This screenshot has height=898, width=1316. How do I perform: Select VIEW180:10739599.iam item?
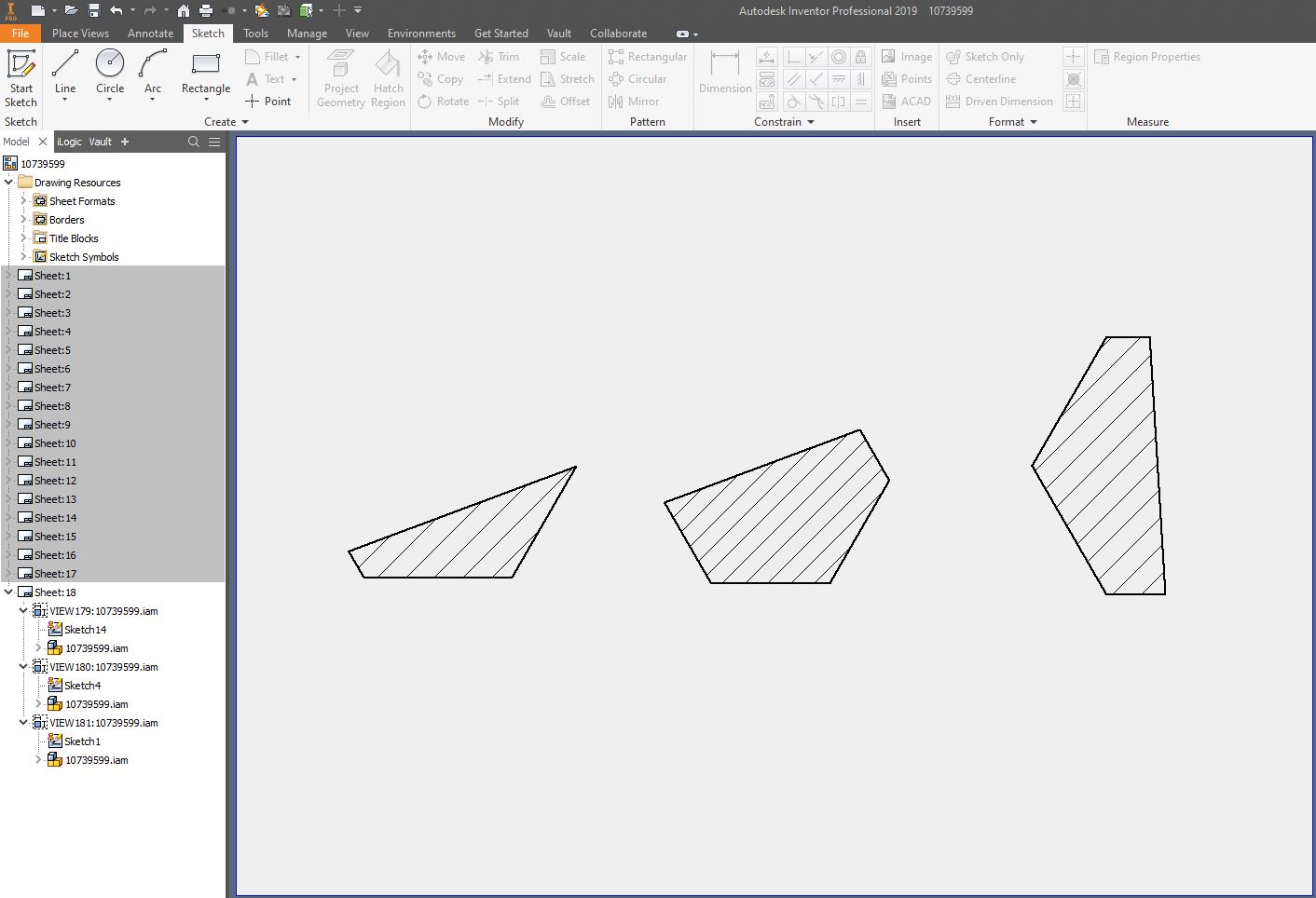click(x=103, y=666)
